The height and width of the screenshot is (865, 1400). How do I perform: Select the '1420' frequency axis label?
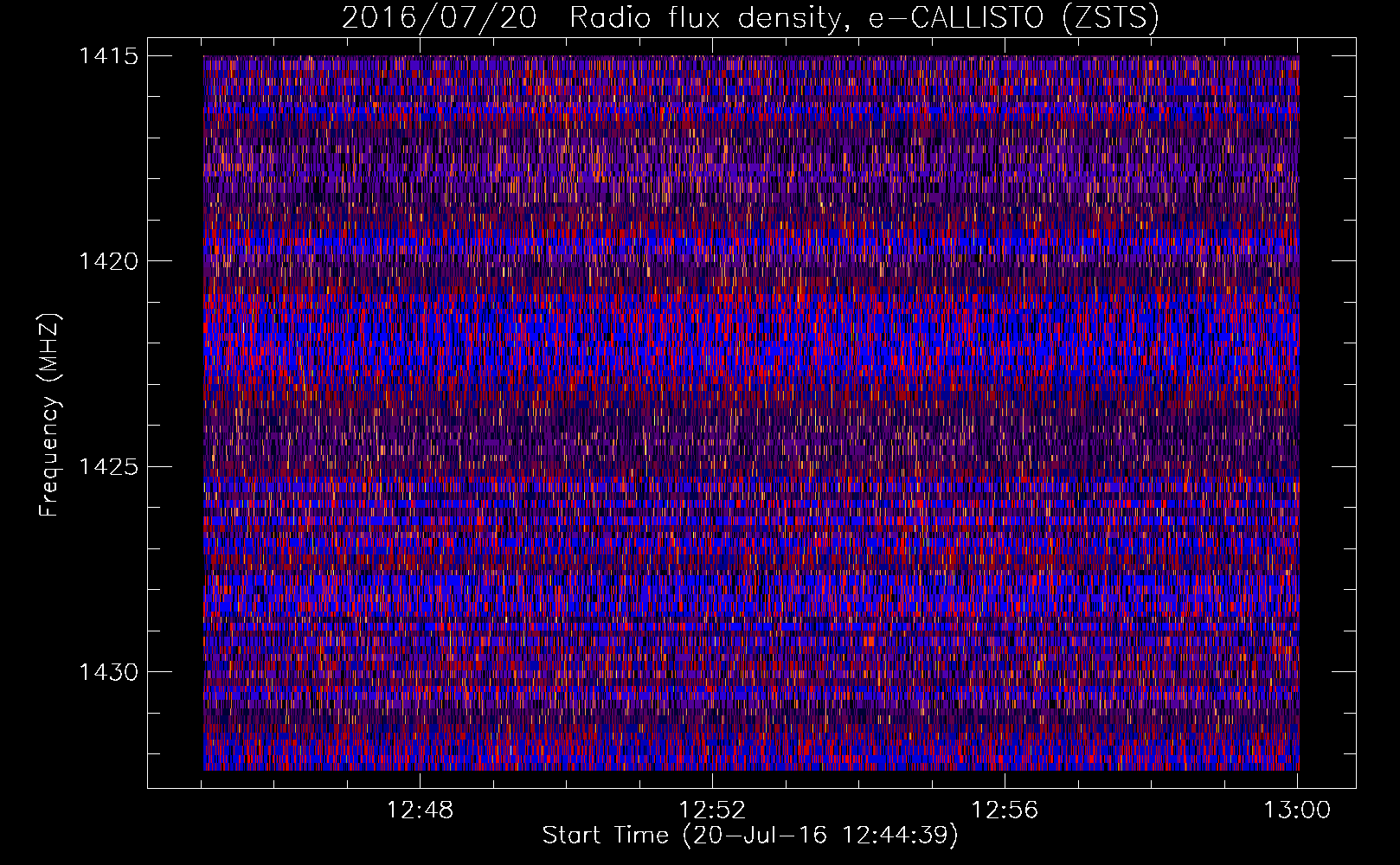click(108, 261)
